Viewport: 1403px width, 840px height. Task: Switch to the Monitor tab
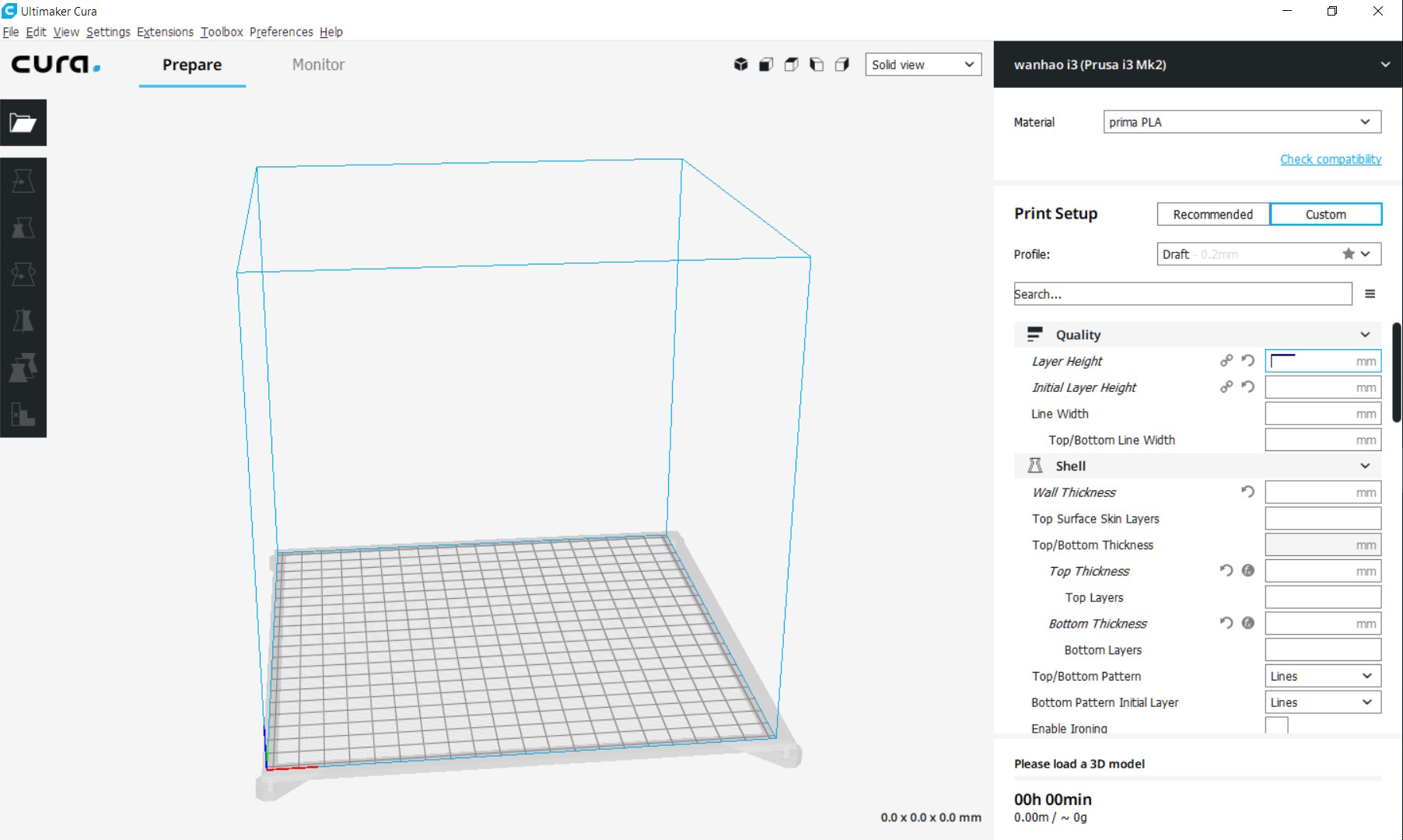(x=318, y=65)
